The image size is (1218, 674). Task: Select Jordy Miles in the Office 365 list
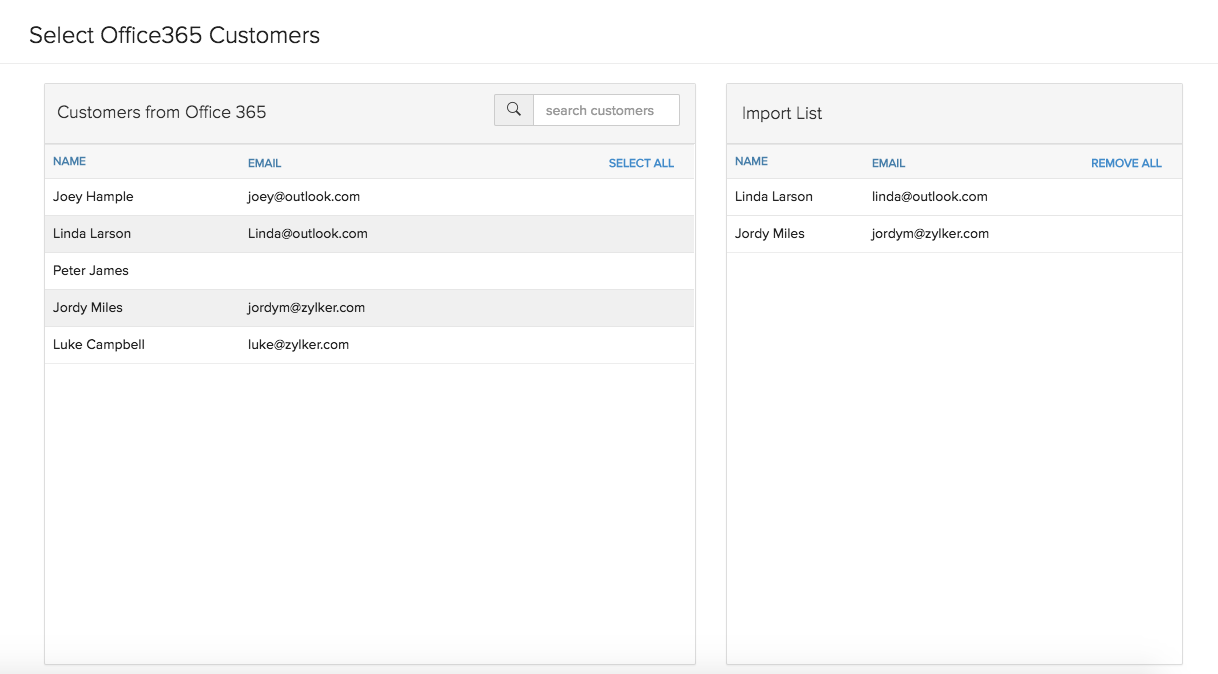point(86,307)
